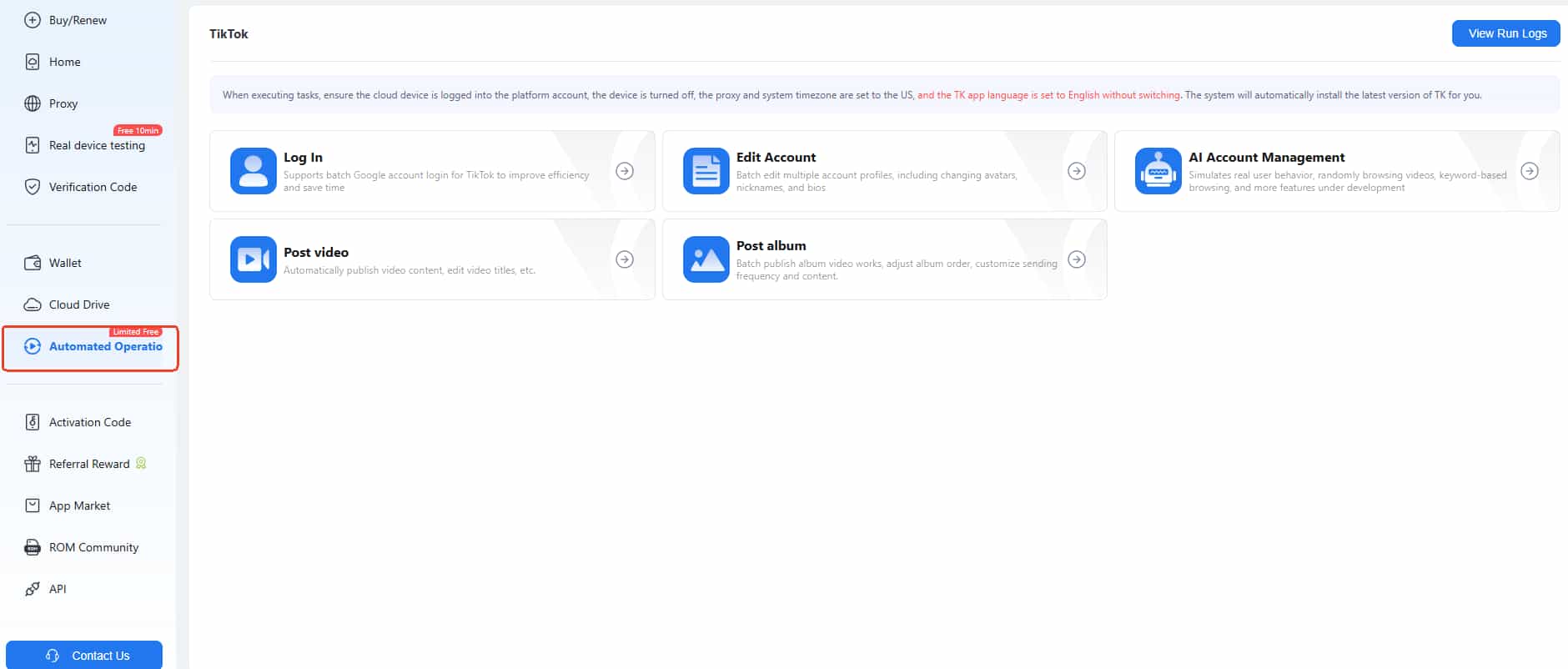This screenshot has height=669, width=1568.
Task: Click the AI Account Management description text
Action: click(1348, 181)
